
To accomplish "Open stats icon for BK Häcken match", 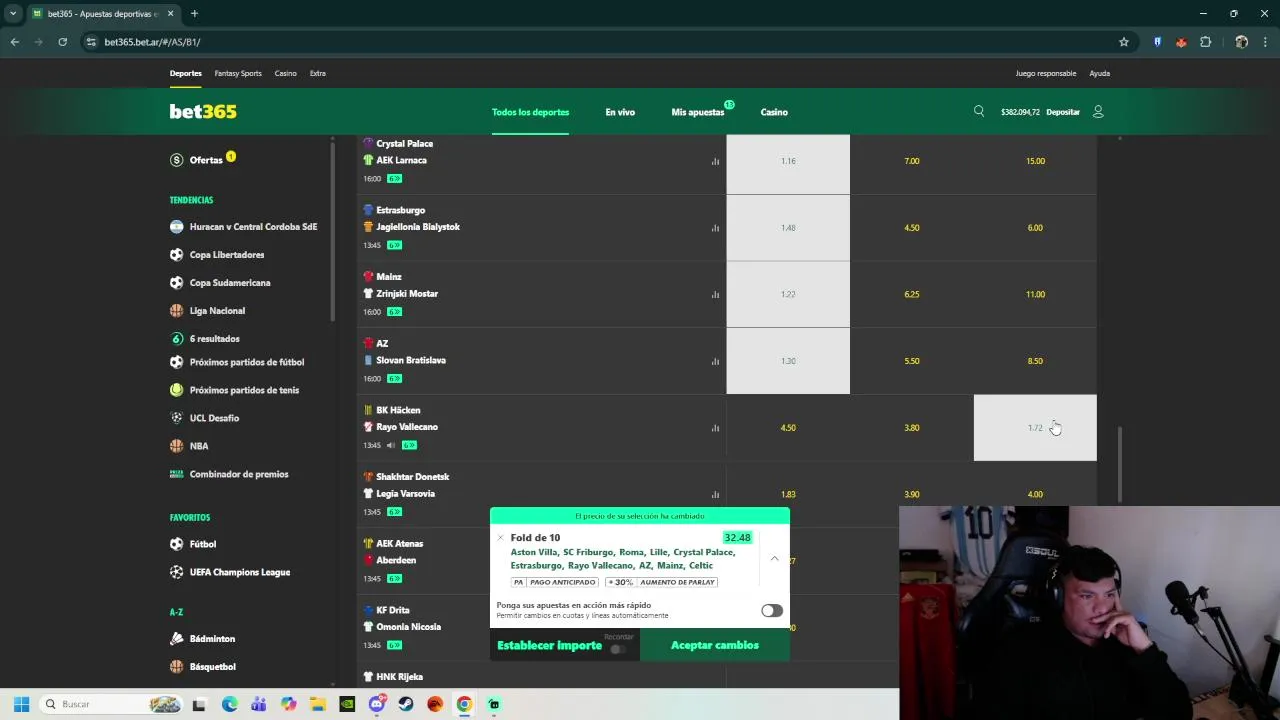I will pos(715,428).
